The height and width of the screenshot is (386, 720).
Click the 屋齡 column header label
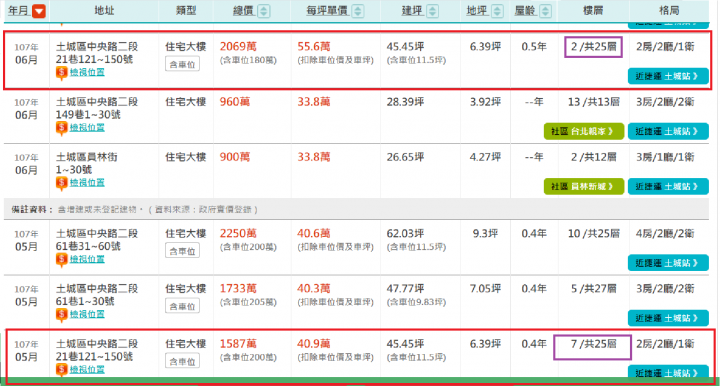tap(525, 11)
